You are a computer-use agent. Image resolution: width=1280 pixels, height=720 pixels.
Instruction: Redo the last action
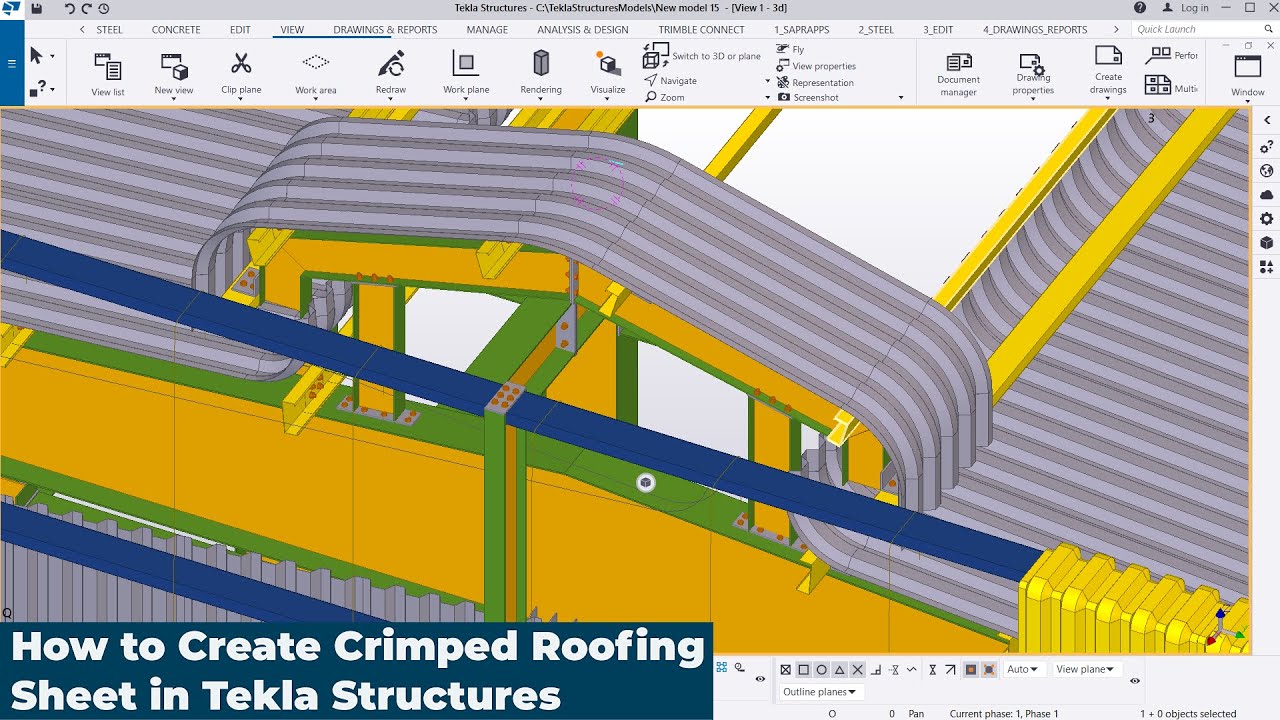point(87,8)
